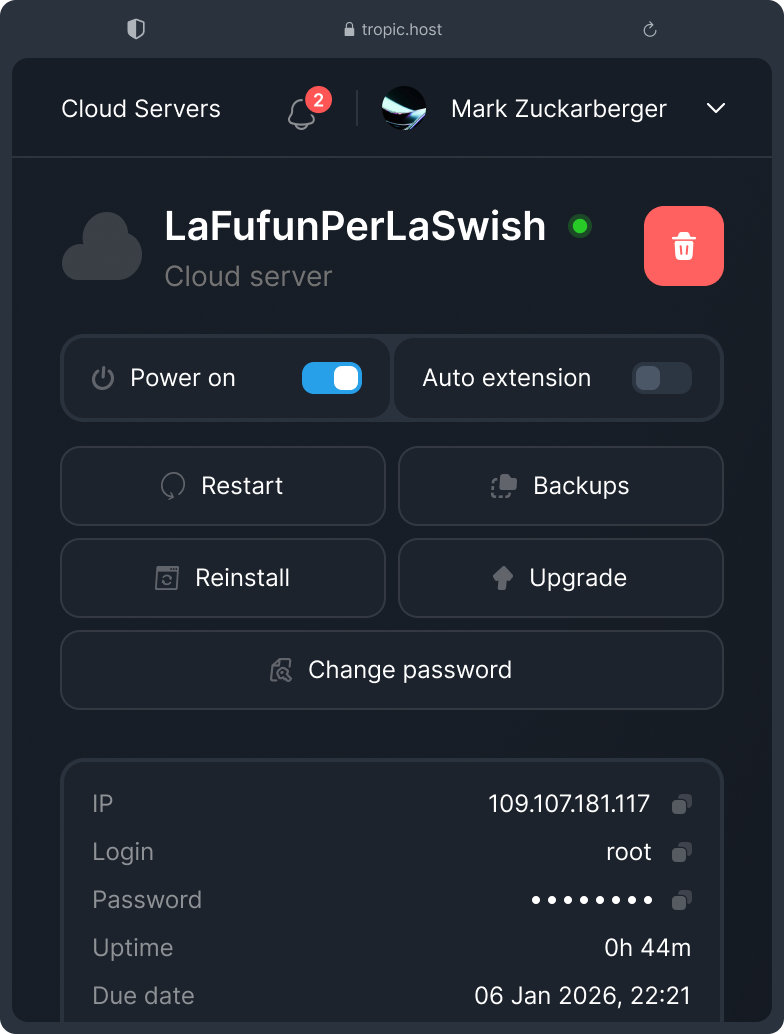Turn off the Power on switch
Image resolution: width=784 pixels, height=1034 pixels.
point(331,378)
